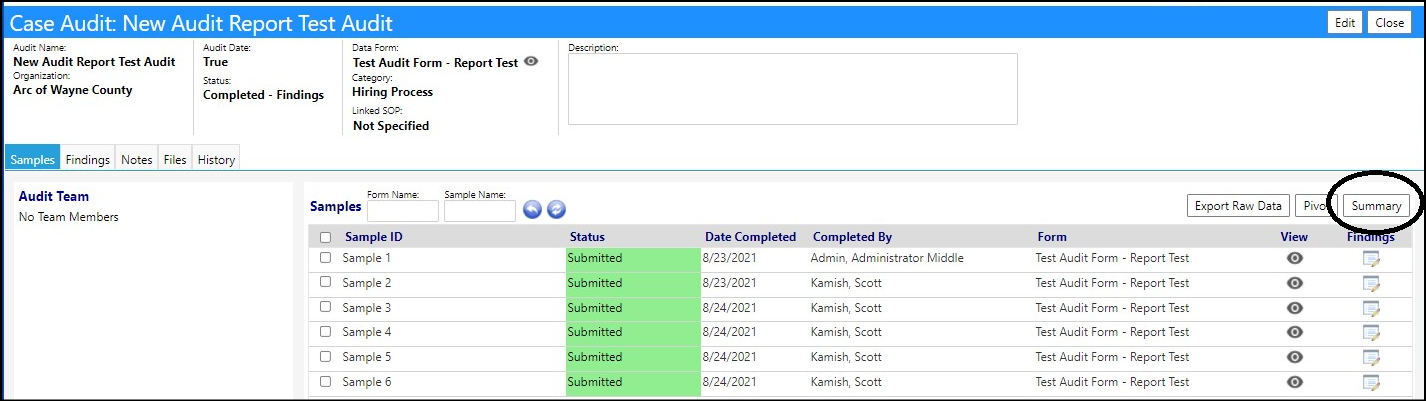
Task: Open findings note icon for Sample 4
Action: [x=1371, y=333]
